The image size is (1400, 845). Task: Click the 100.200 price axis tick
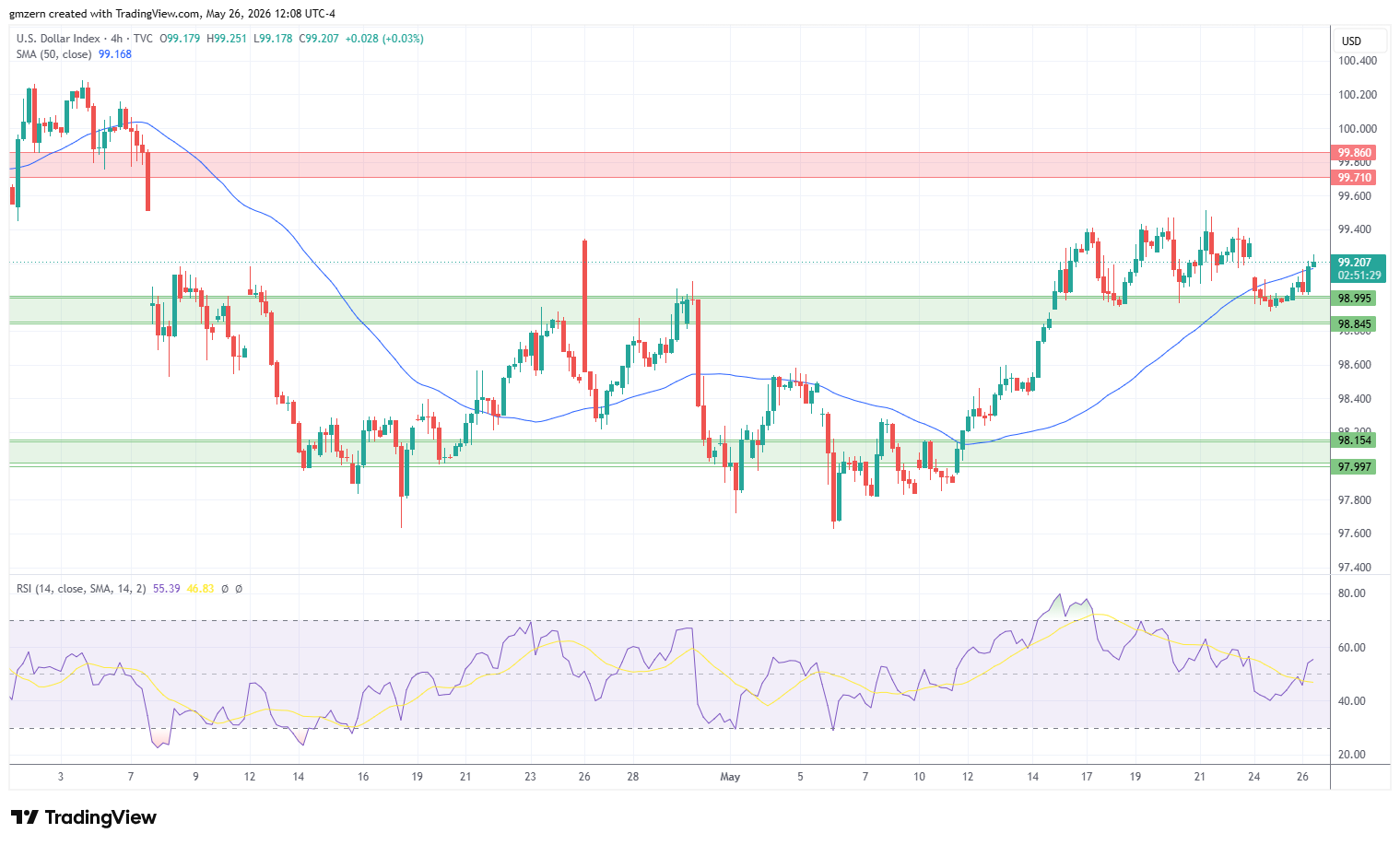coord(1358,95)
